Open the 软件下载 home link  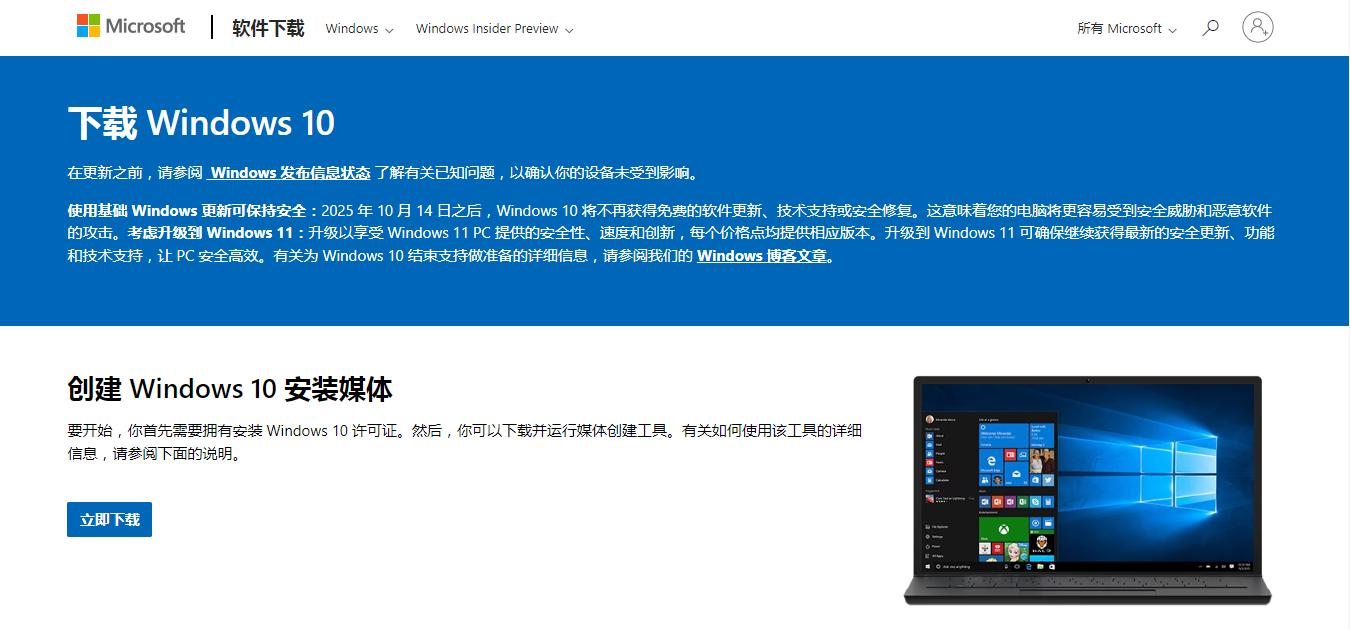coord(268,28)
